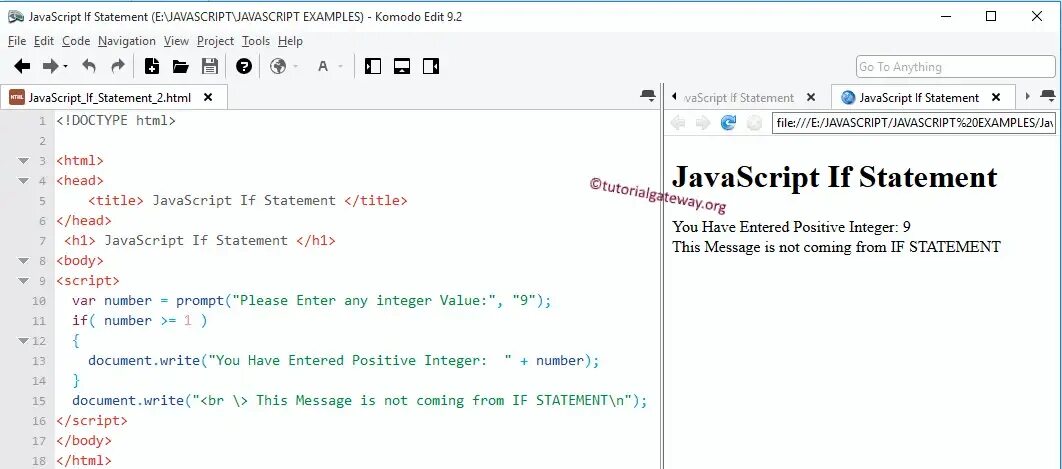Toggle the right side pane

point(431,66)
